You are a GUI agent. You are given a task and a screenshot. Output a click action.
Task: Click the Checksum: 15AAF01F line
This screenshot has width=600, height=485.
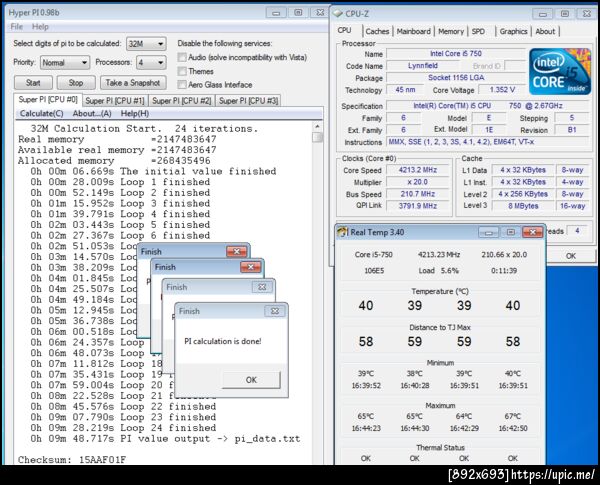72,459
